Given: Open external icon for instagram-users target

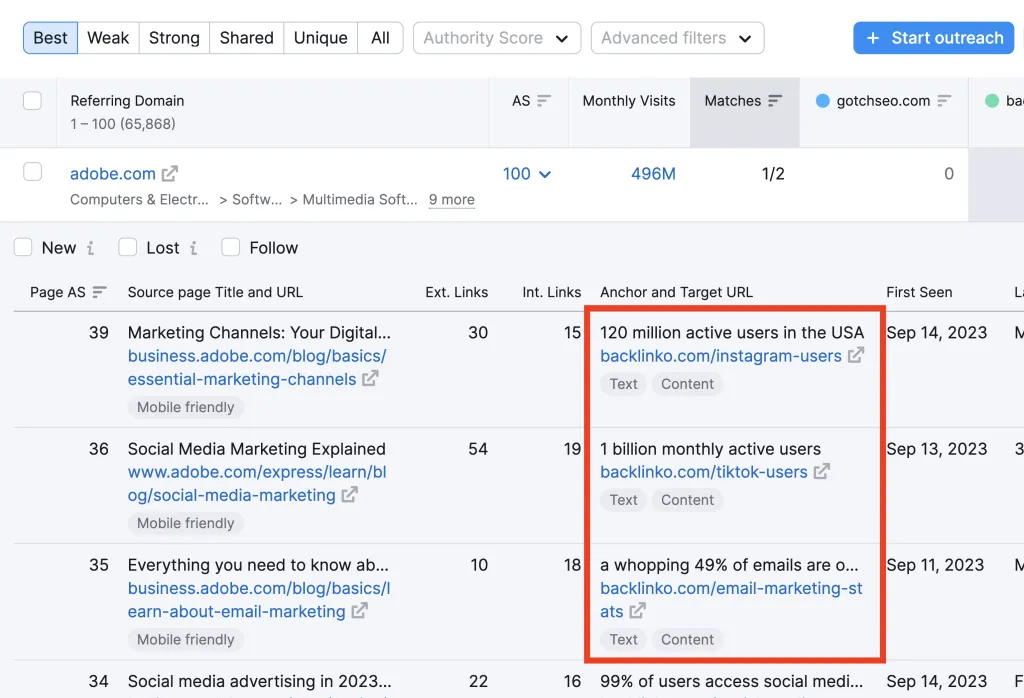Looking at the screenshot, I should coord(856,355).
